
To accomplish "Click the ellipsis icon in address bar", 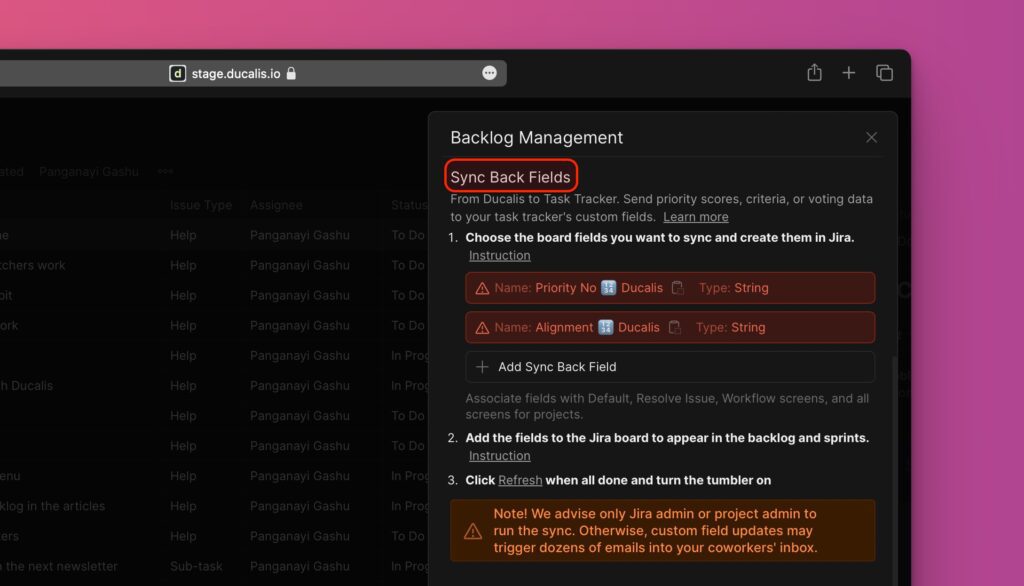I will pos(489,73).
